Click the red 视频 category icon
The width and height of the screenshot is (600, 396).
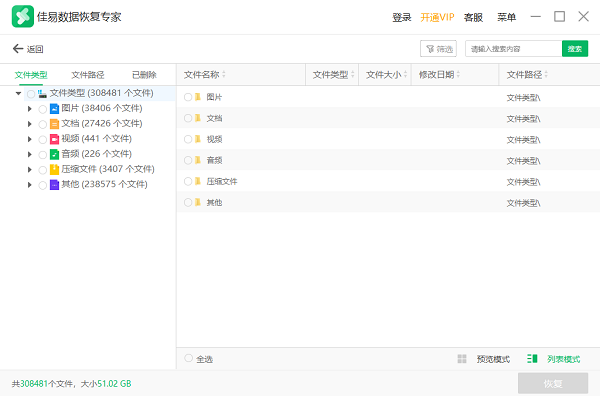54,139
